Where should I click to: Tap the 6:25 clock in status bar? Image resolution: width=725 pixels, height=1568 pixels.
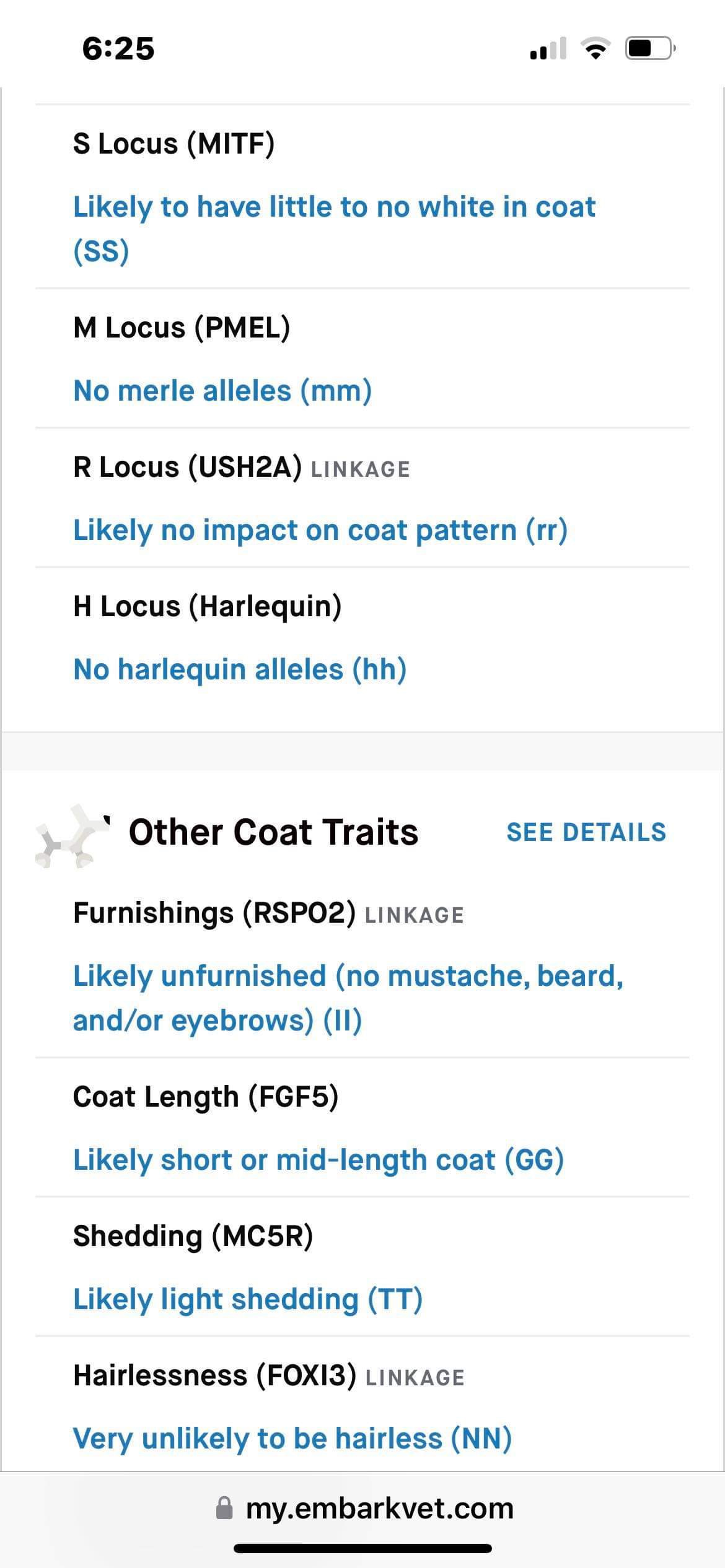[118, 49]
